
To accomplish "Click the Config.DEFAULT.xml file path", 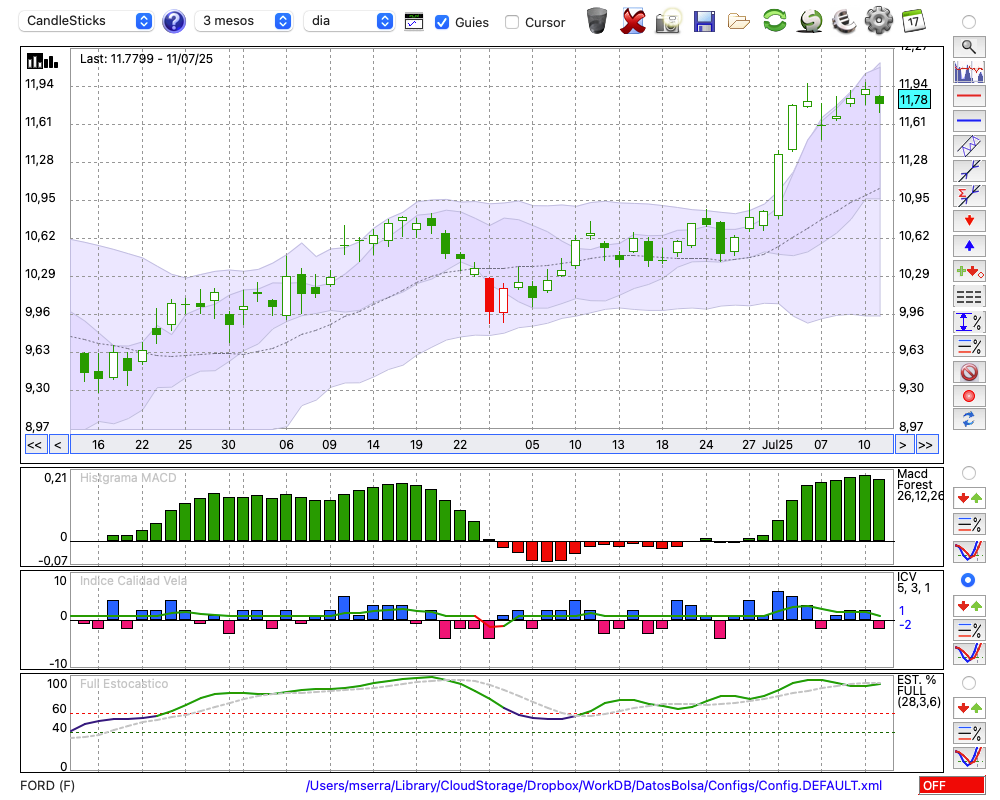I will tap(594, 785).
